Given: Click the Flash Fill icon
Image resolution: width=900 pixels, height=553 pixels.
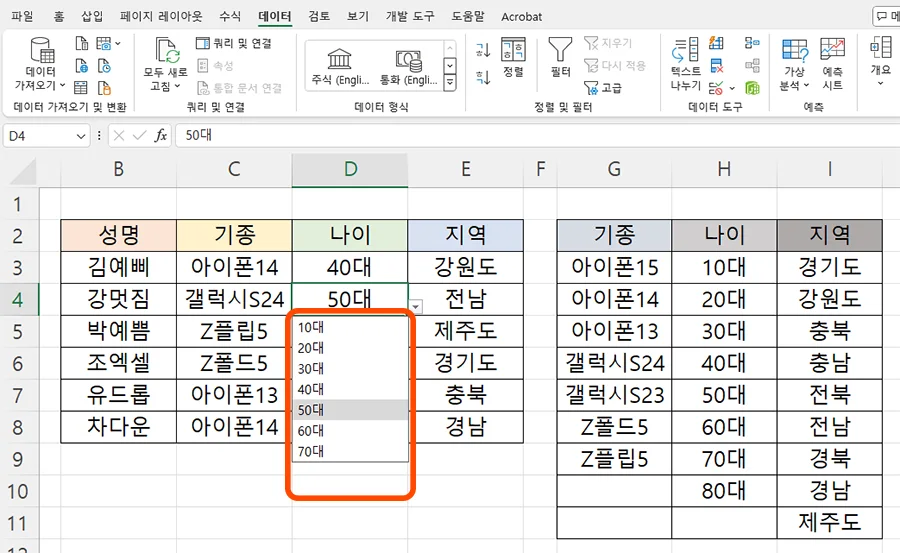Looking at the screenshot, I should coord(716,43).
